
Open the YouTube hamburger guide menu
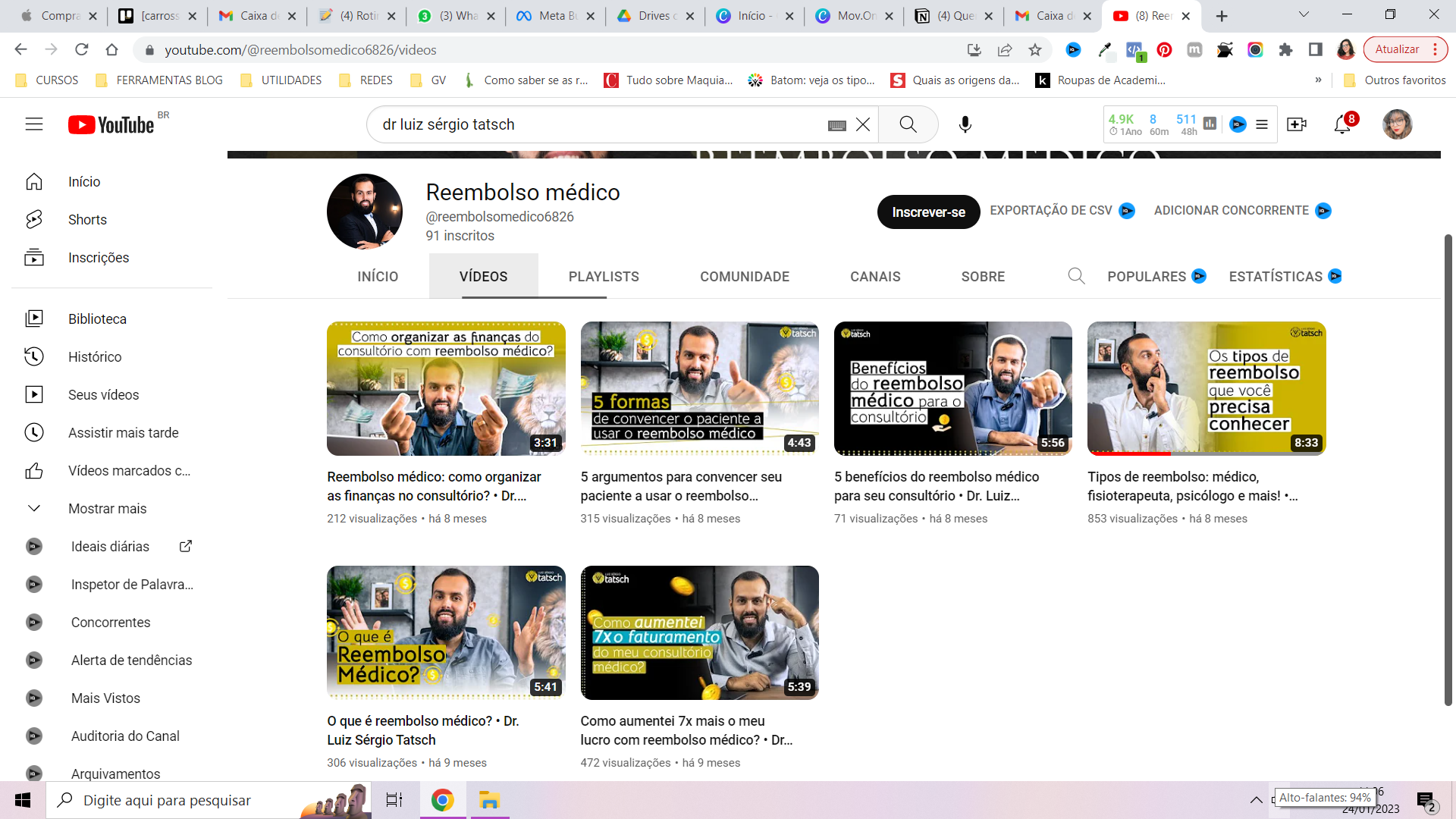pyautogui.click(x=34, y=124)
